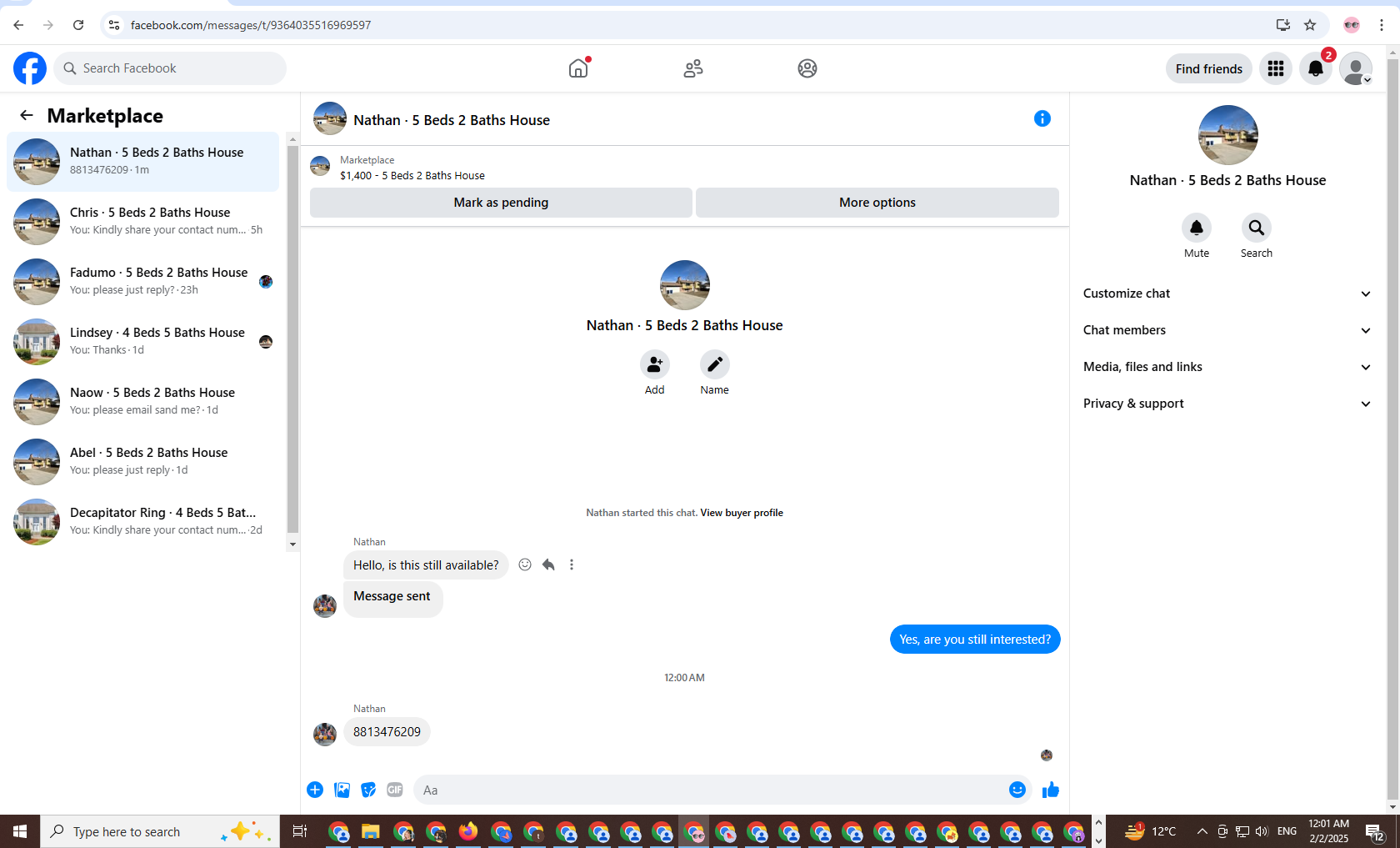
Task: Open the account profile avatar menu
Action: 1356,68
